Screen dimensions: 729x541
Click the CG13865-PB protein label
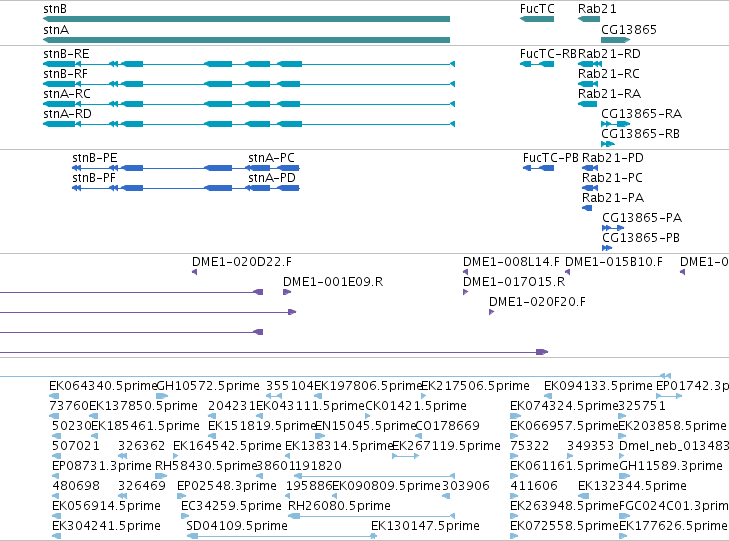(641, 238)
